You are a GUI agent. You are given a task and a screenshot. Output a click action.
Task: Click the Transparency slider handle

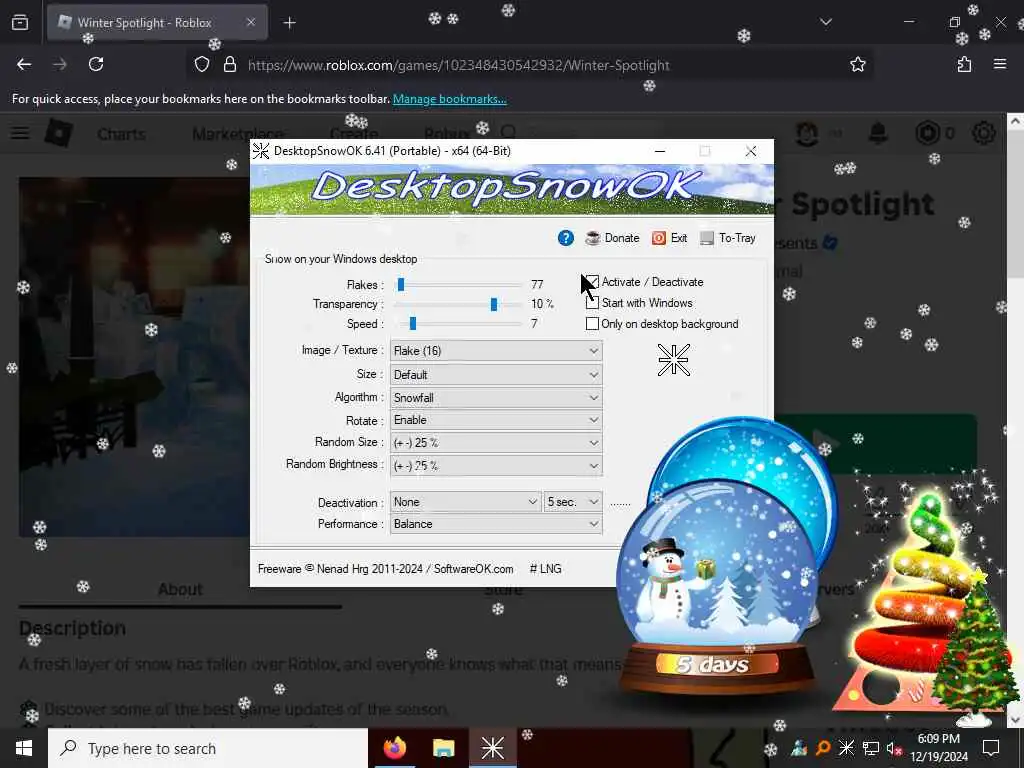click(x=494, y=304)
